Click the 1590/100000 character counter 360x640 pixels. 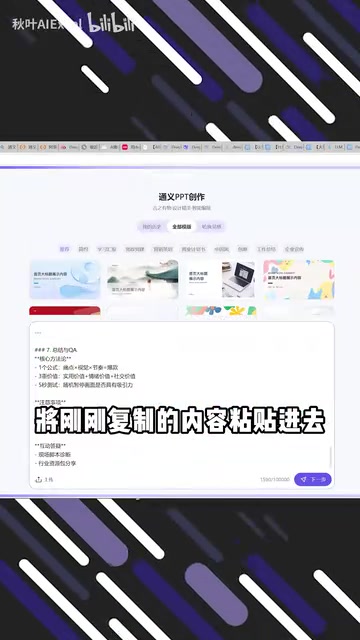tap(275, 480)
